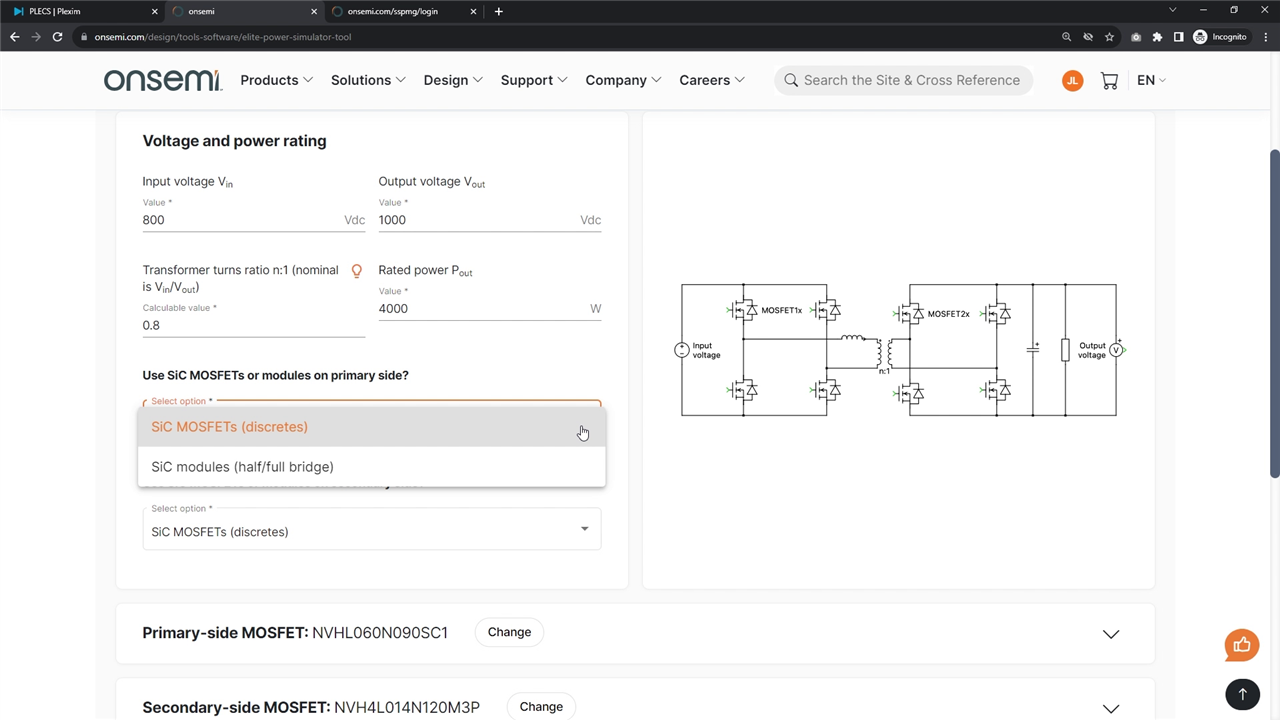Viewport: 1280px width, 720px height.
Task: Click the orange thumbs-up feedback button
Action: (x=1242, y=645)
